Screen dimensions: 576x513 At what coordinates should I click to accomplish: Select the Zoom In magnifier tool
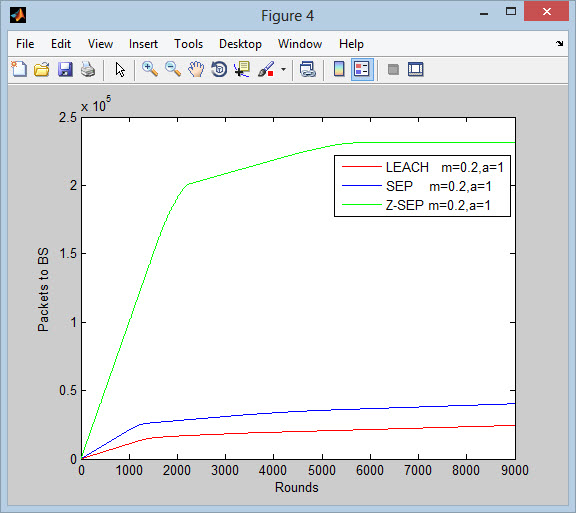150,69
